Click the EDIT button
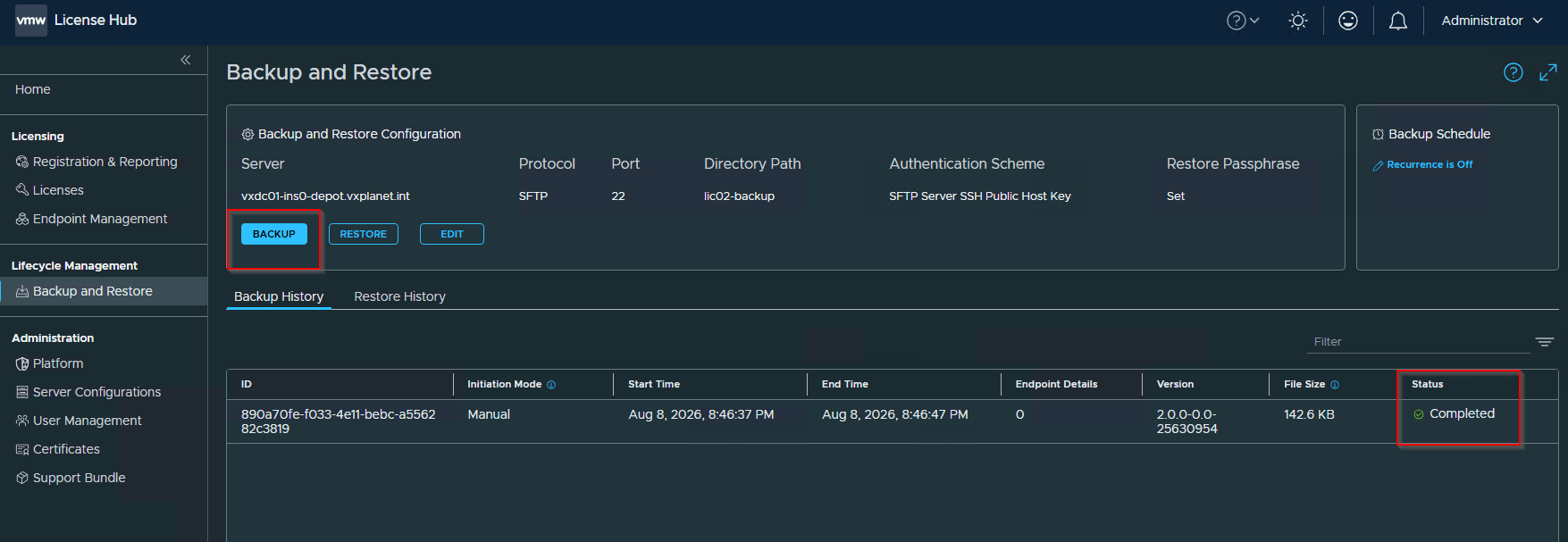The width and height of the screenshot is (1568, 542). pos(452,234)
